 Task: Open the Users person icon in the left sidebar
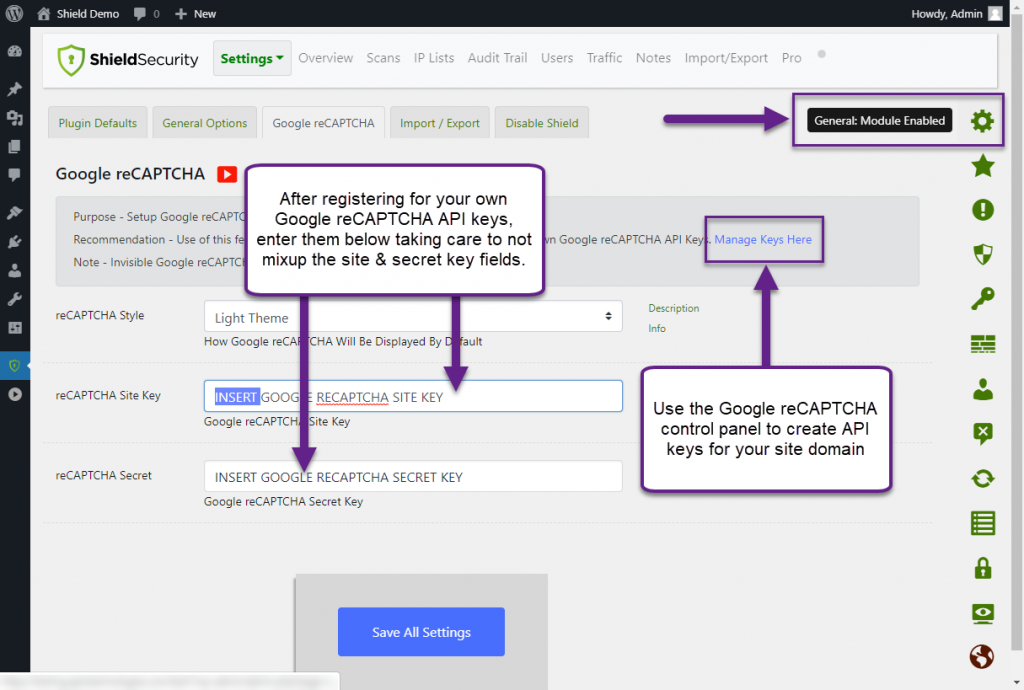pos(14,270)
